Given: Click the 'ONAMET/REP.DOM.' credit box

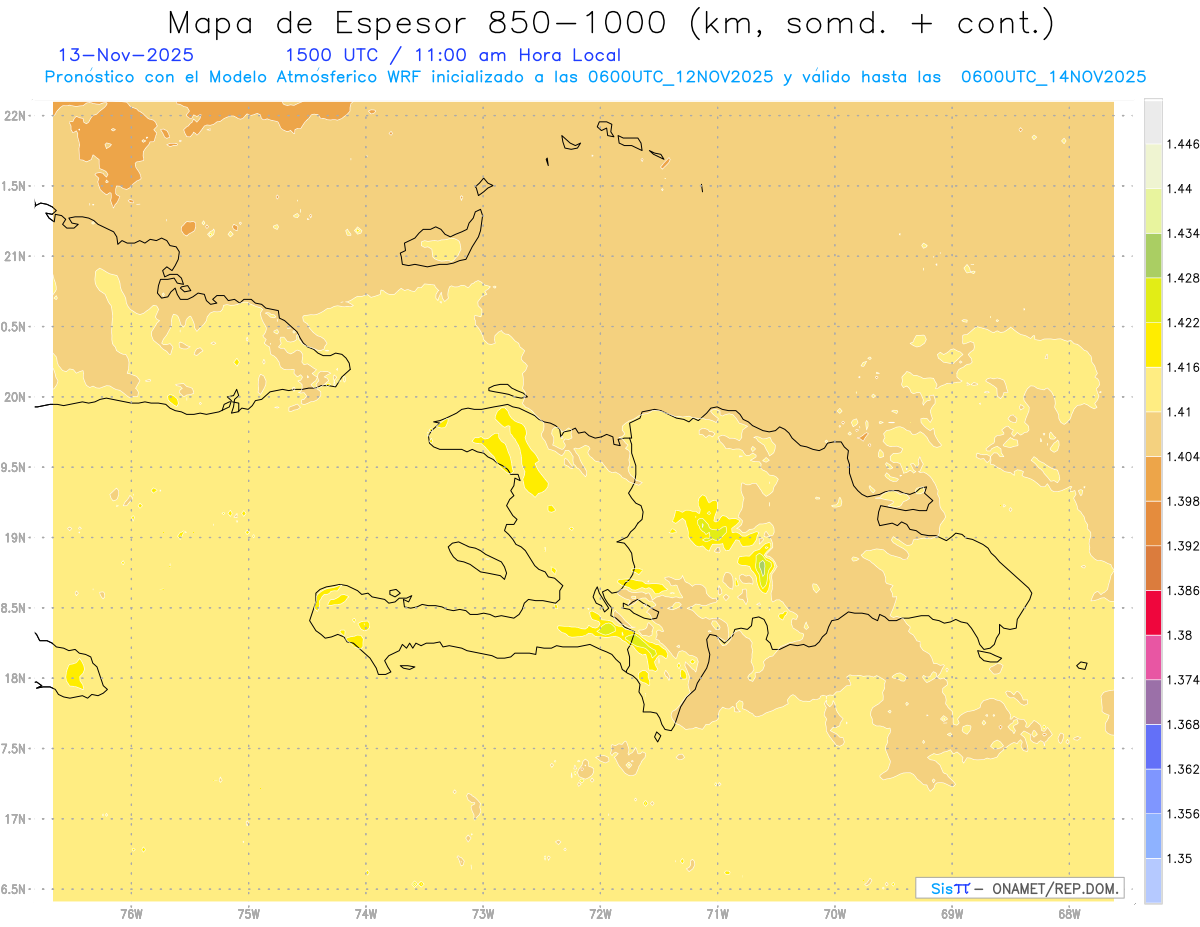Looking at the screenshot, I should click(1020, 888).
